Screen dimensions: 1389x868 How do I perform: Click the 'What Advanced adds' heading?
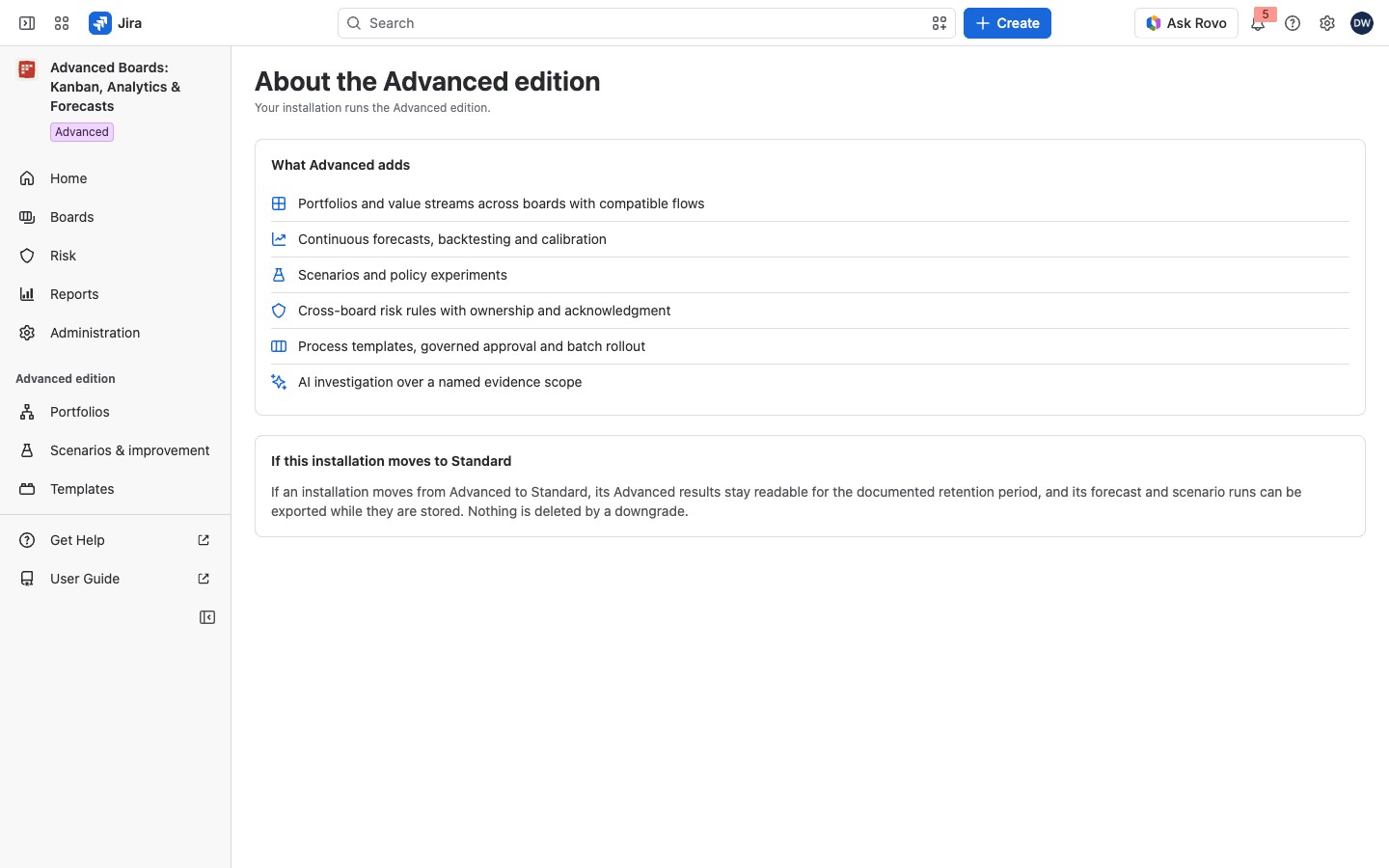tap(340, 165)
